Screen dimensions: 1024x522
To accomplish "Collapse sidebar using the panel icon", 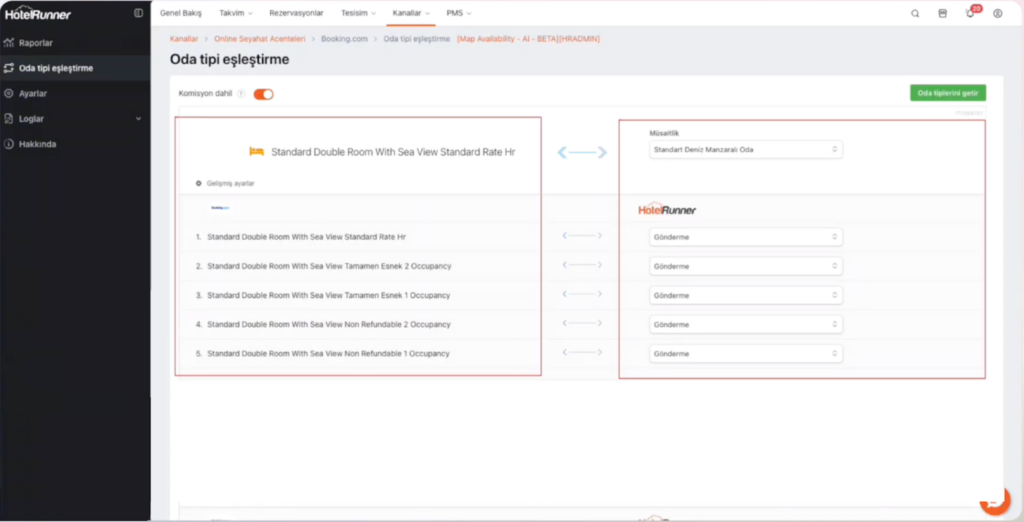I will pyautogui.click(x=138, y=13).
